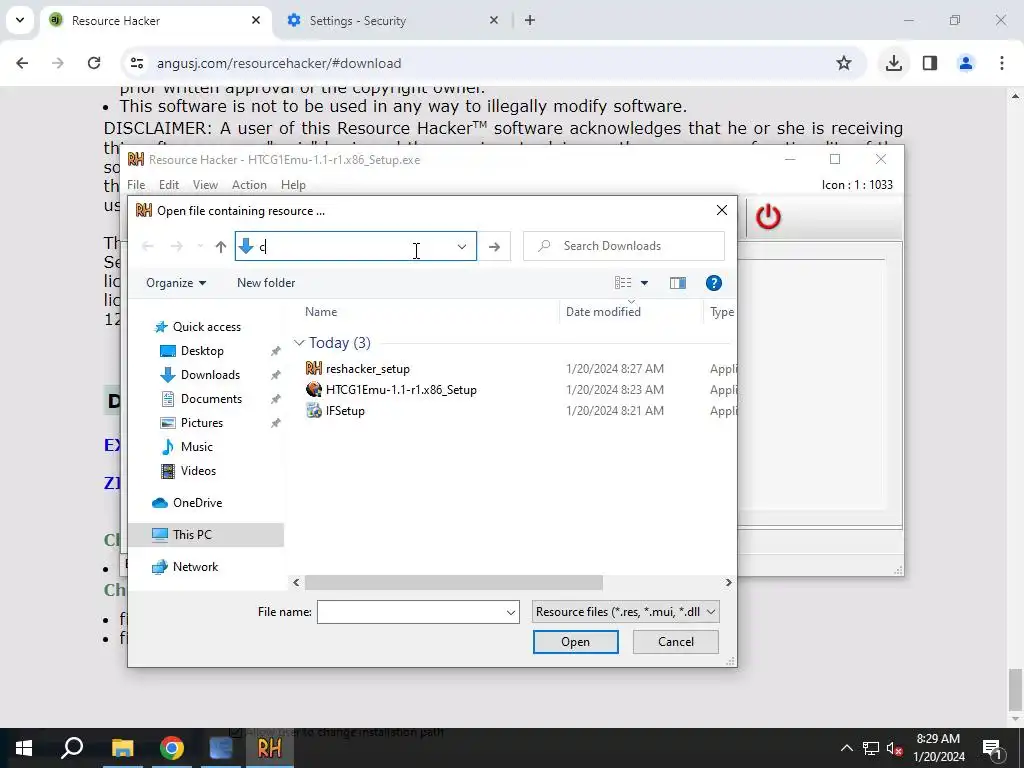Click the horizontal scrollbar in file list
This screenshot has height=768, width=1024.
[454, 583]
